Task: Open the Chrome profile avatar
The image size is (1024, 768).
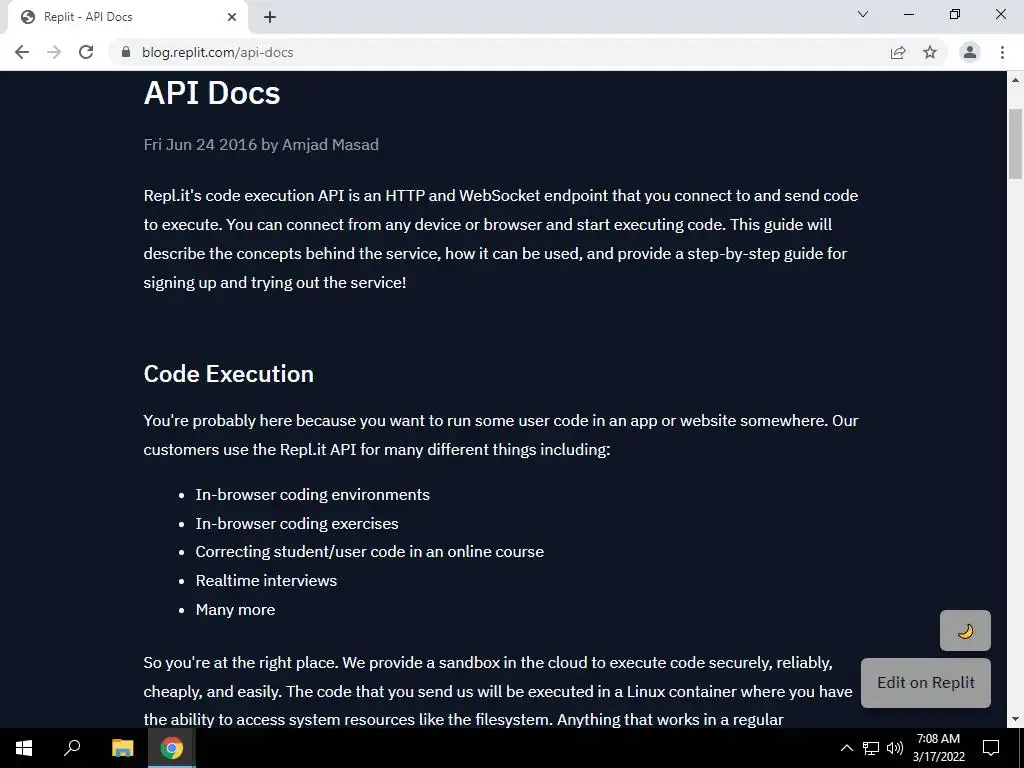Action: point(970,52)
